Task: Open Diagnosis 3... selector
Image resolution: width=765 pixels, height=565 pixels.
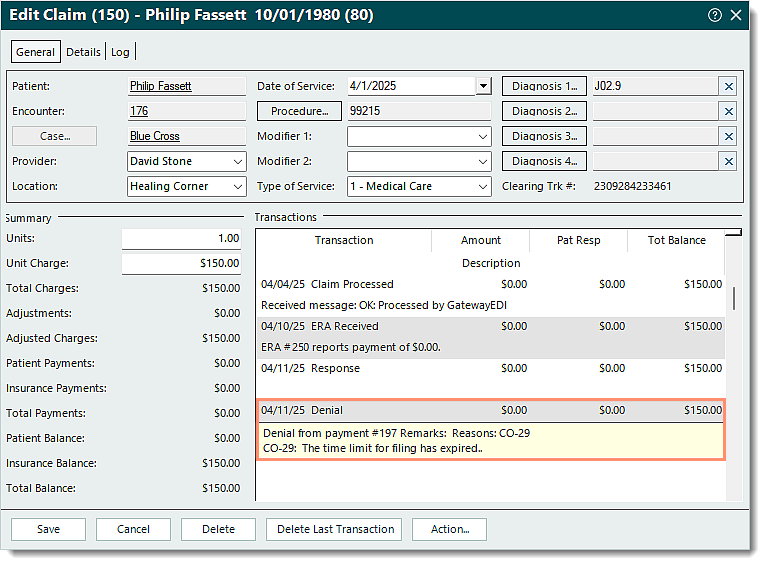Action: point(544,136)
